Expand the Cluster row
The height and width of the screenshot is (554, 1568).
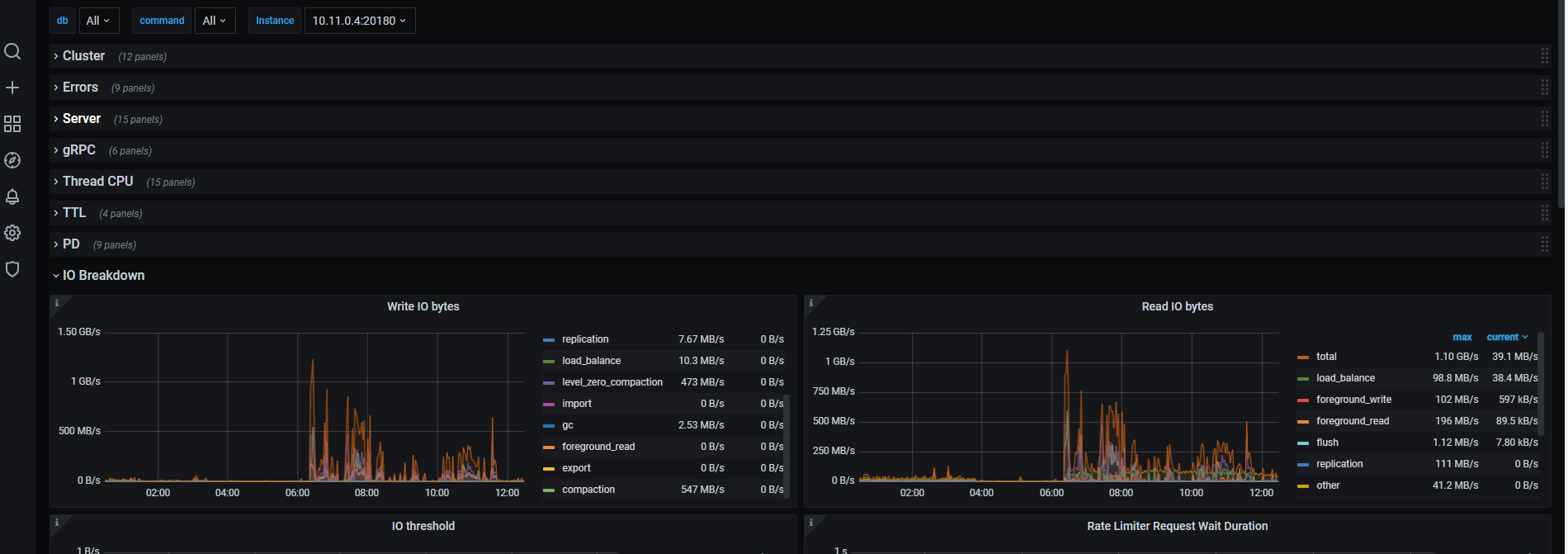point(83,56)
